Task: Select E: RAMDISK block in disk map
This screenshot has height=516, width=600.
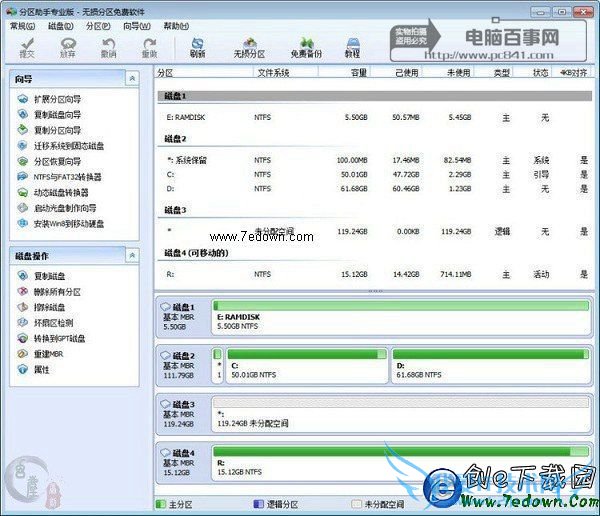Action: click(401, 317)
